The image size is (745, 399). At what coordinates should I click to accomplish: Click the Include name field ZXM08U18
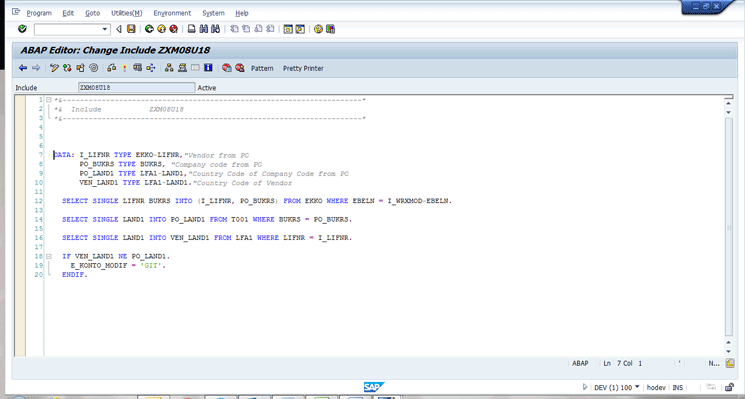136,87
